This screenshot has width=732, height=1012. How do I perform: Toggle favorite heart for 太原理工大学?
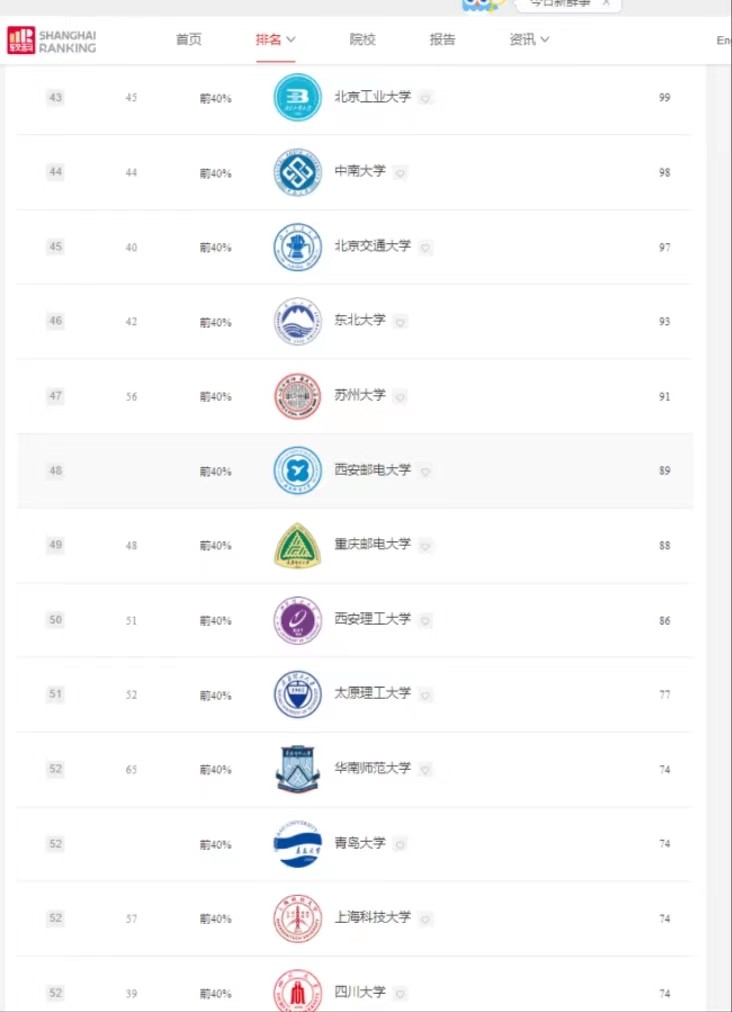pyautogui.click(x=426, y=695)
